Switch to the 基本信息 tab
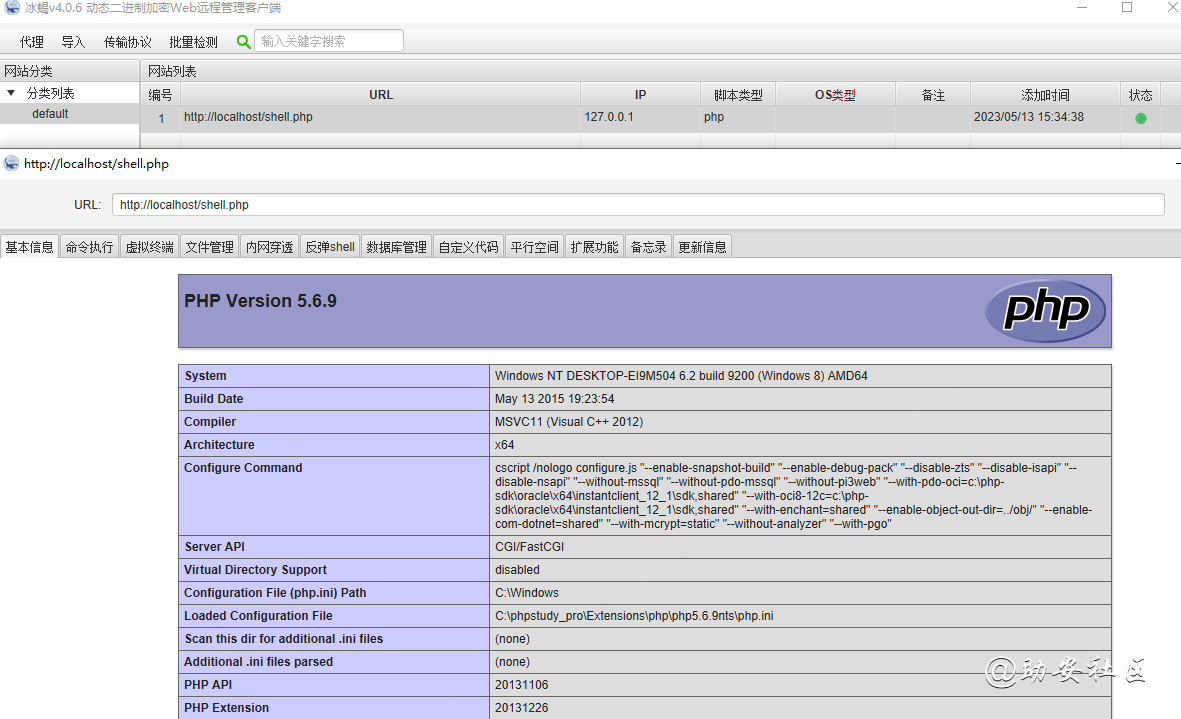 tap(29, 247)
